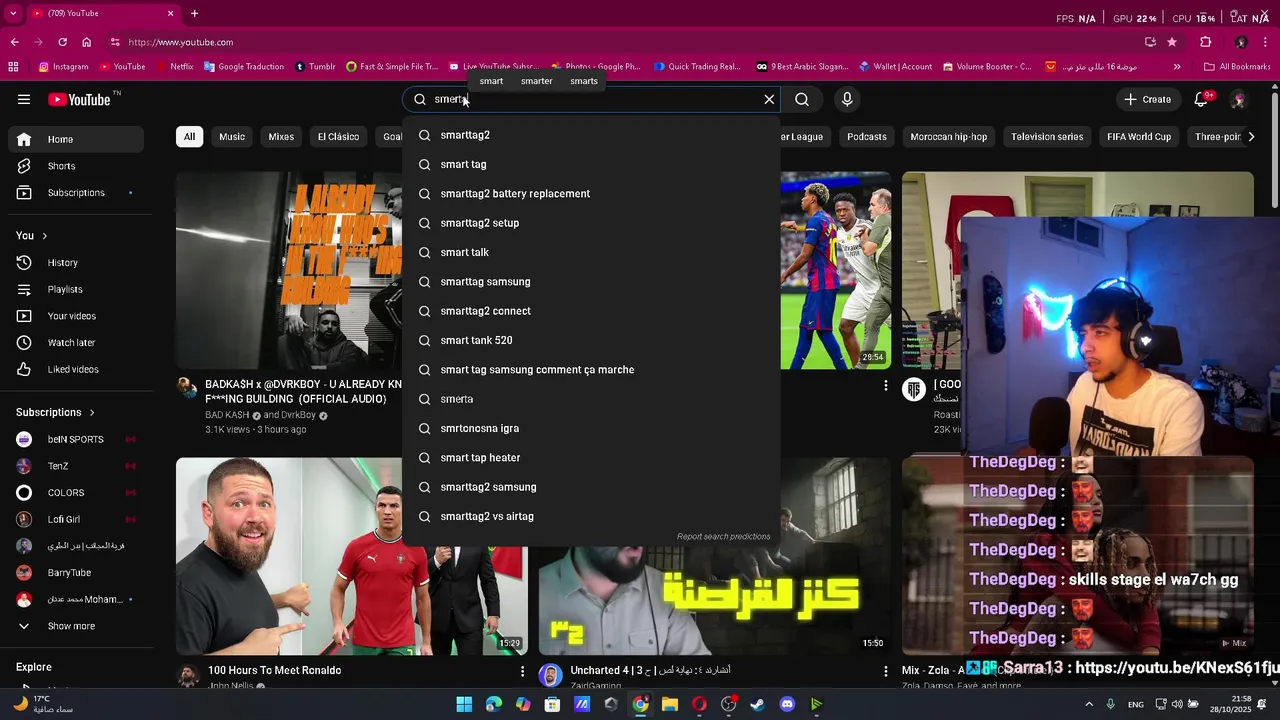This screenshot has height=720, width=1280.
Task: Bookmark this page with the star
Action: click(x=1172, y=42)
